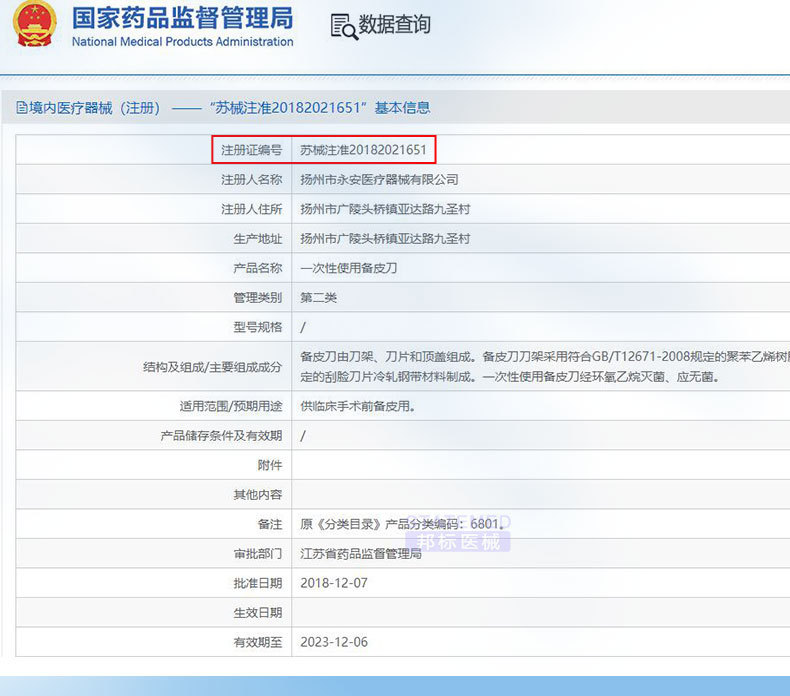Select the address value beside 注册人住所
790x696 pixels.
tap(385, 209)
